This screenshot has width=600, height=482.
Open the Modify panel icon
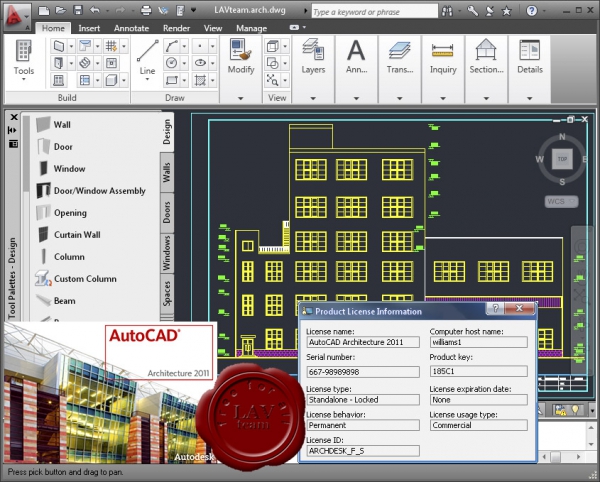tap(241, 50)
